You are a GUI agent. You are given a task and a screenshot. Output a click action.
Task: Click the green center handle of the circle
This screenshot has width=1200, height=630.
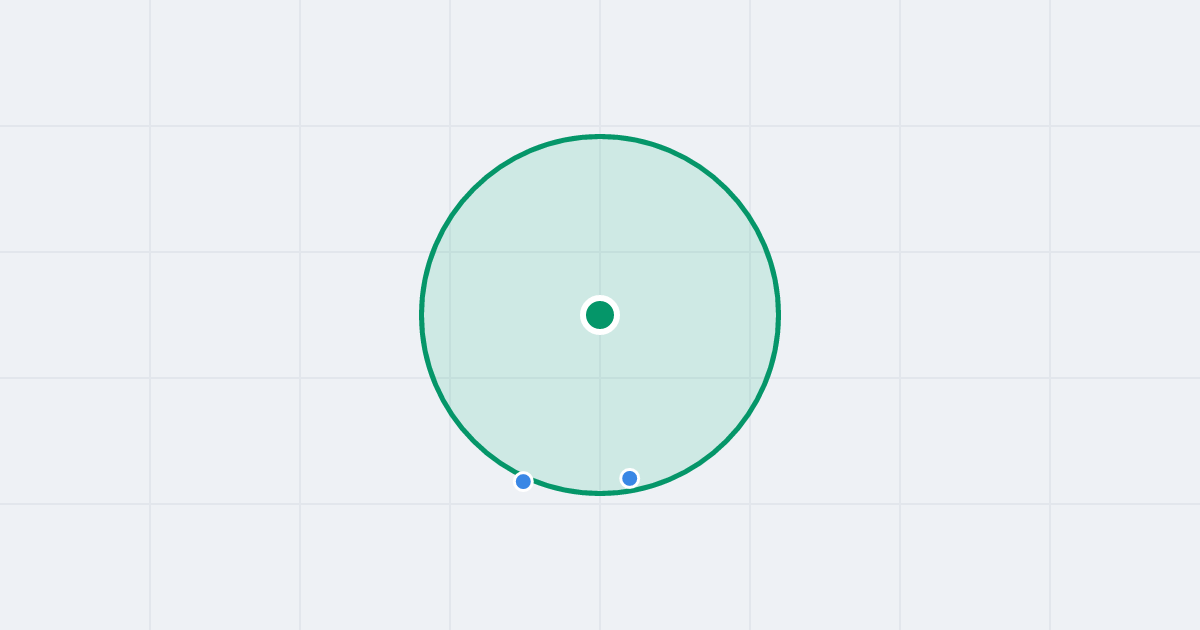tap(600, 315)
